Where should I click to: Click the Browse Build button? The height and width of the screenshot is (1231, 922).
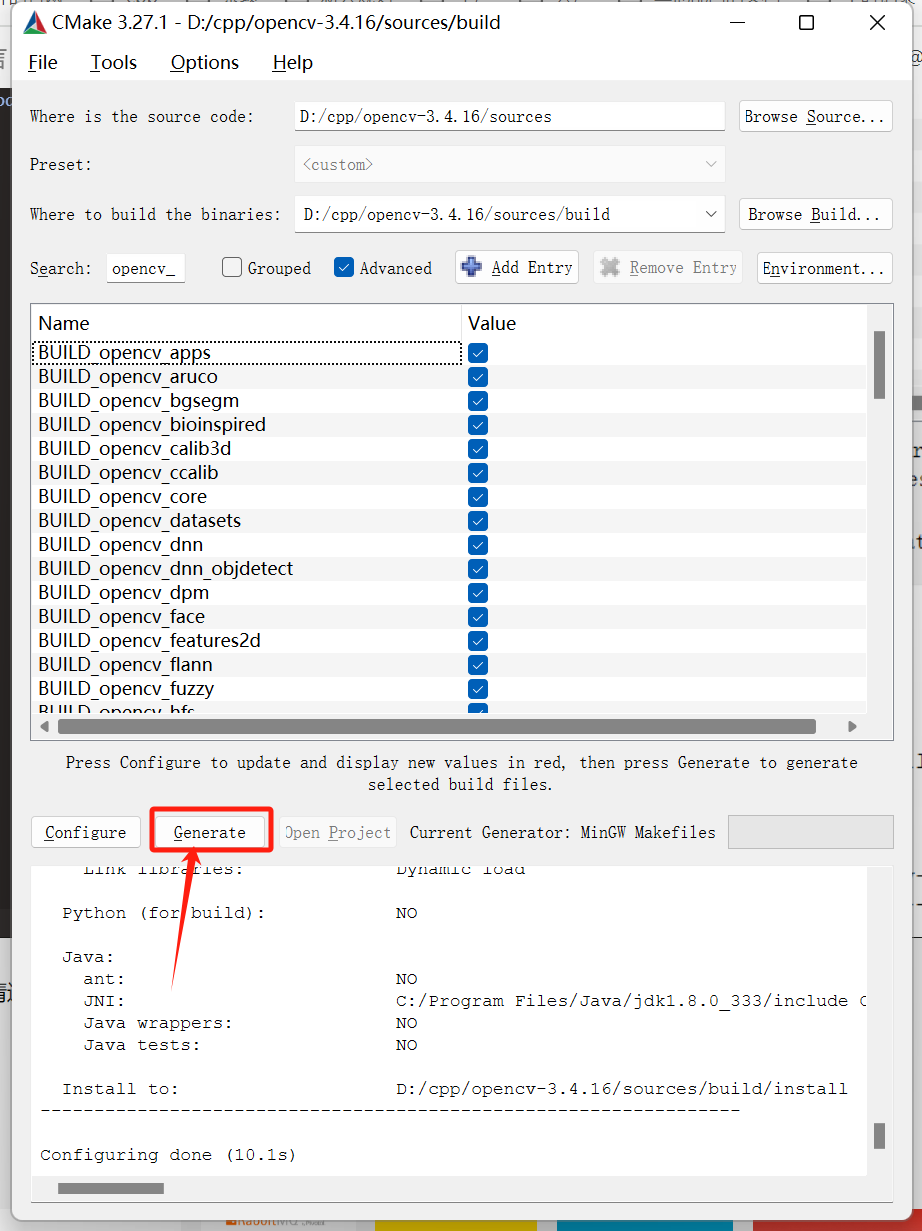(815, 214)
